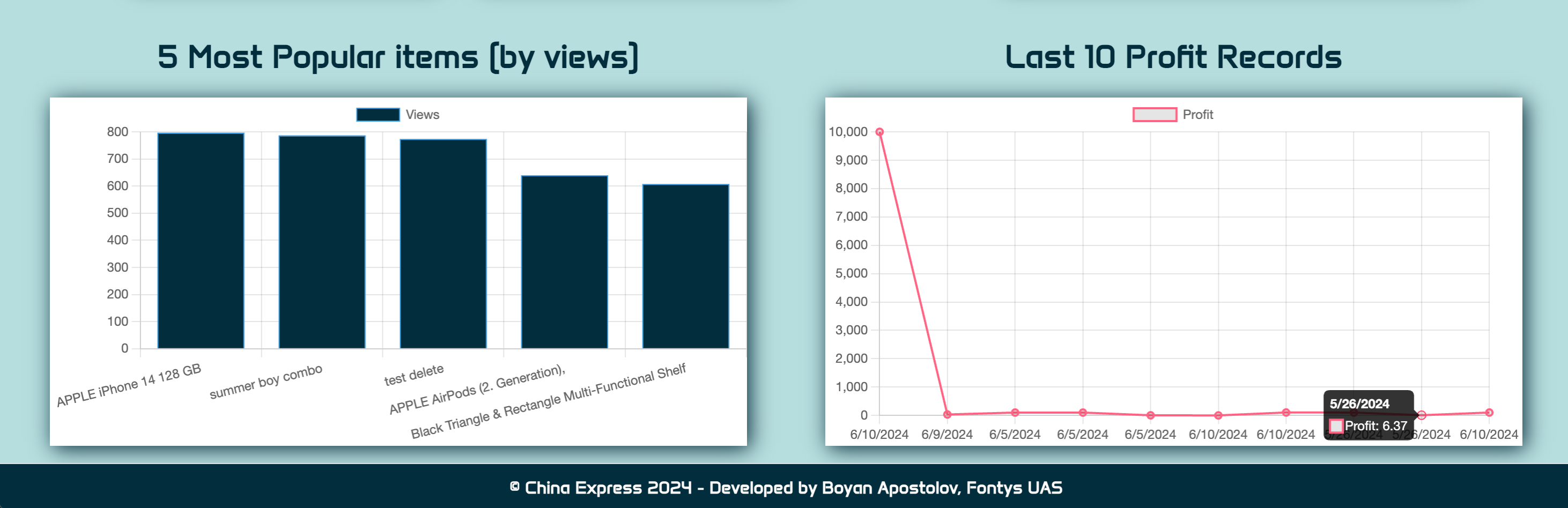Click the '200' y-axis value

pyautogui.click(x=117, y=294)
